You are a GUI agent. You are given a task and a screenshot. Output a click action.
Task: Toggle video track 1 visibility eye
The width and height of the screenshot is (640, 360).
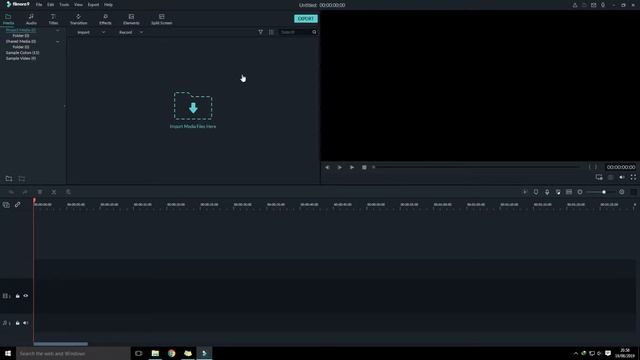point(26,296)
